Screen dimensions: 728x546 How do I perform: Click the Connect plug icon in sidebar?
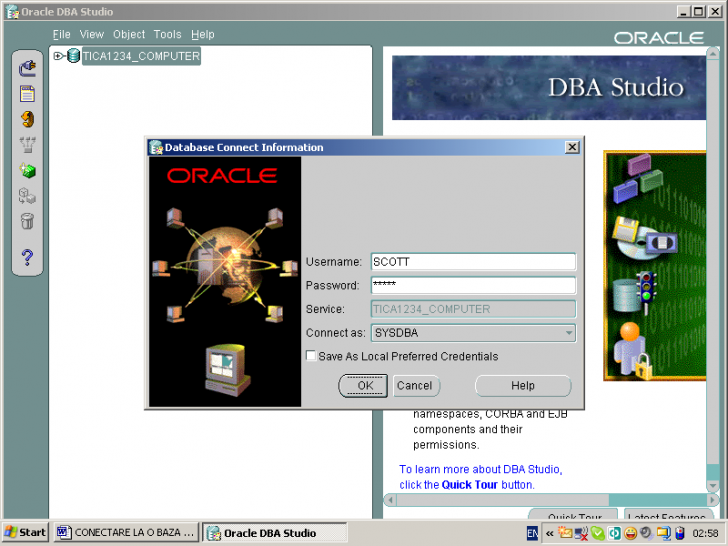28,68
